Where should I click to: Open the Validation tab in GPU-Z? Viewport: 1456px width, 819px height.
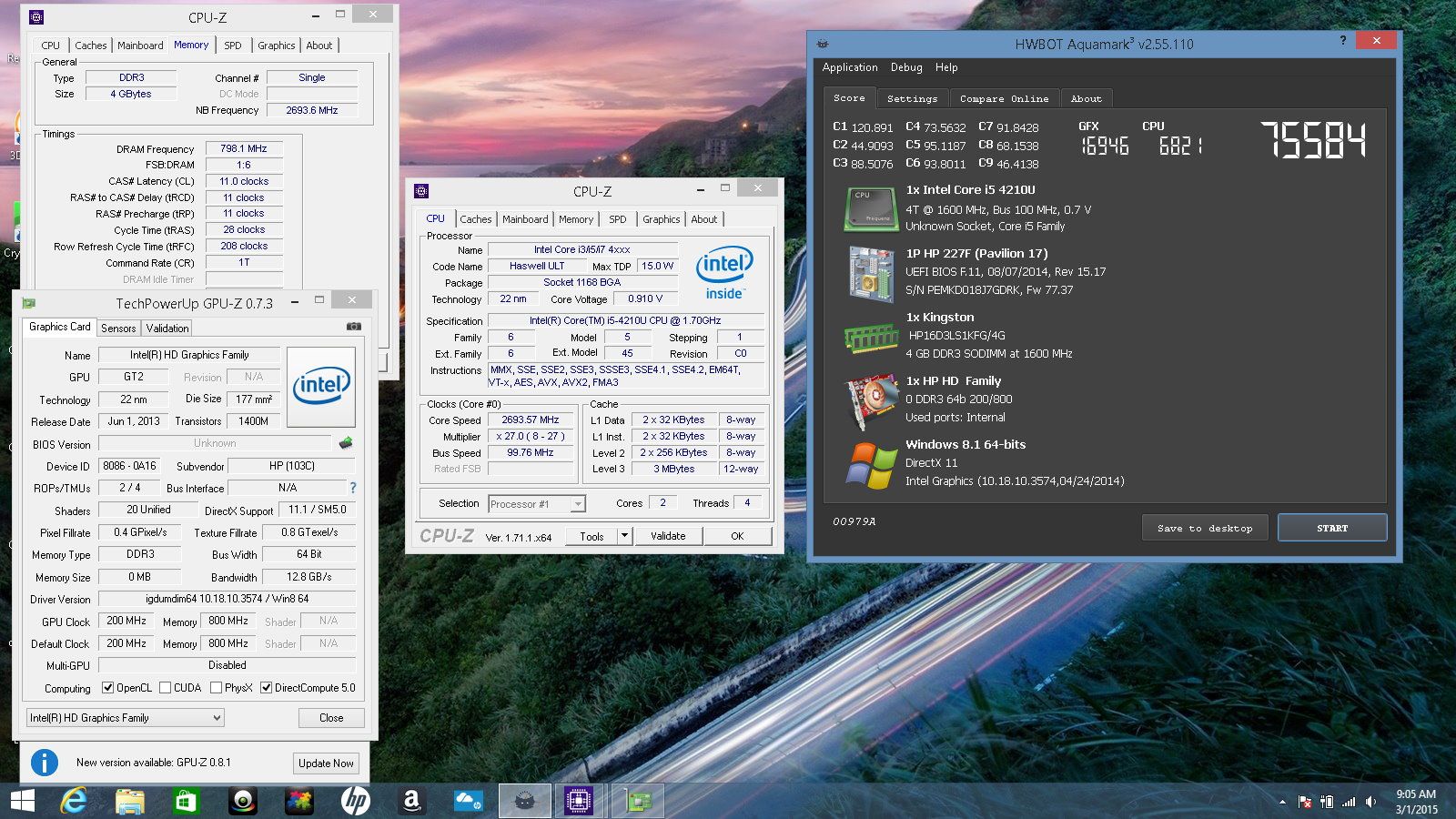(167, 329)
